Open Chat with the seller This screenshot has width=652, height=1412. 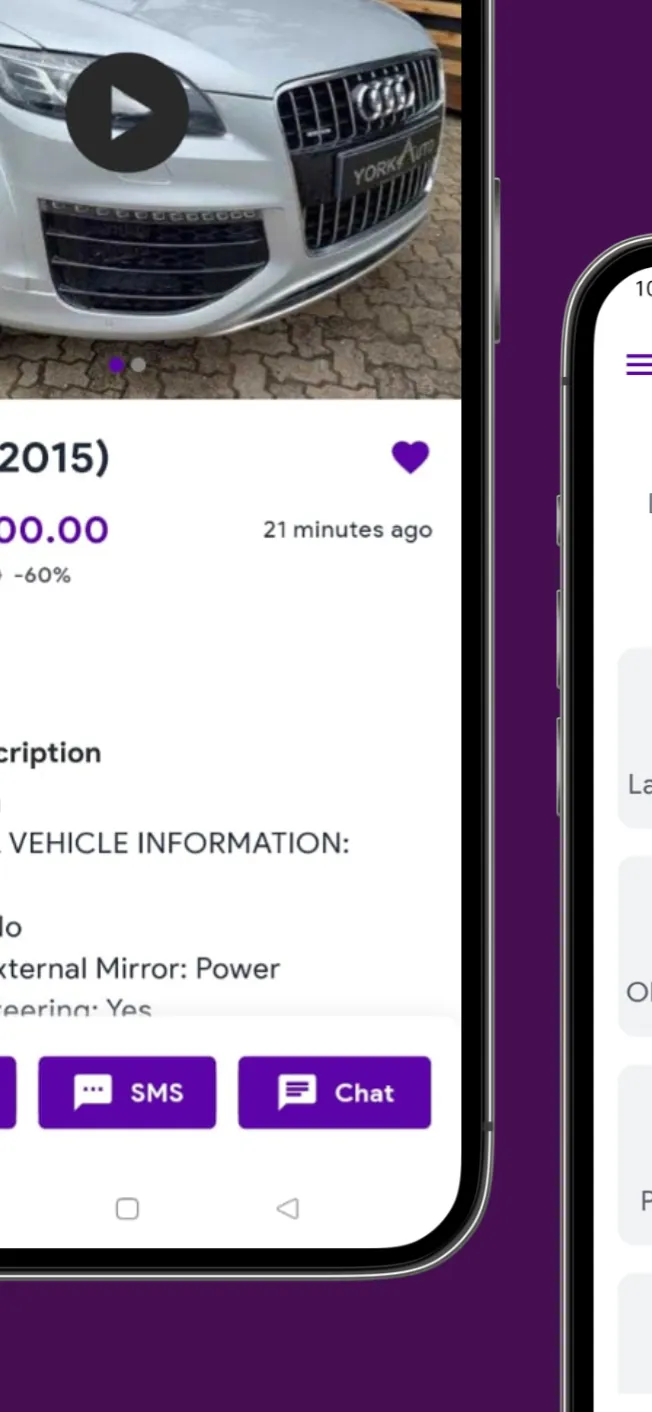pos(334,1092)
